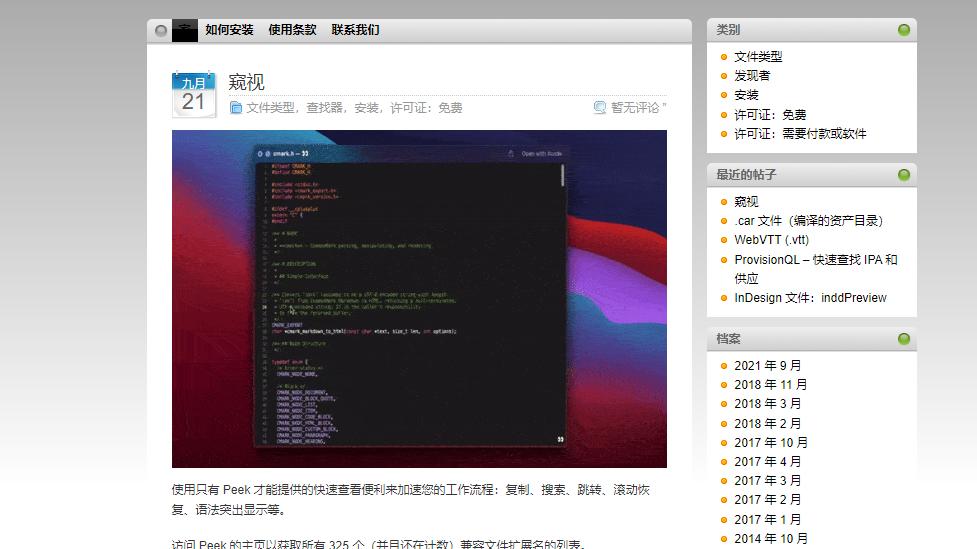Select 发现者 in the 类别 list
The width and height of the screenshot is (977, 549).
coord(752,76)
